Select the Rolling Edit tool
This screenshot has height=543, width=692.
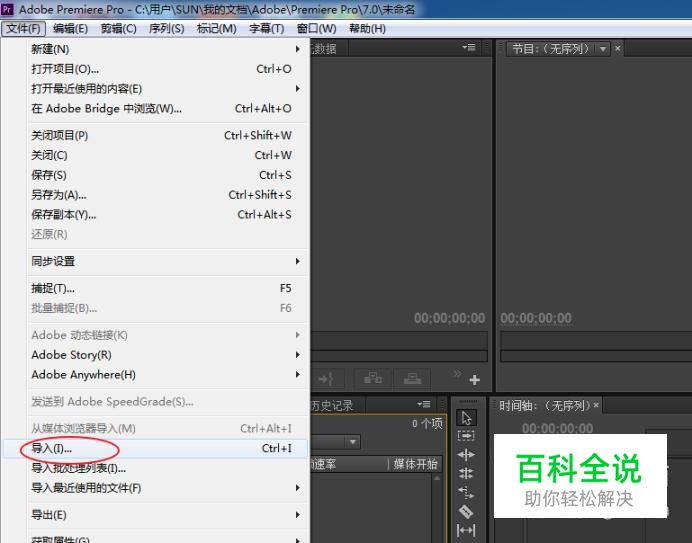466,474
